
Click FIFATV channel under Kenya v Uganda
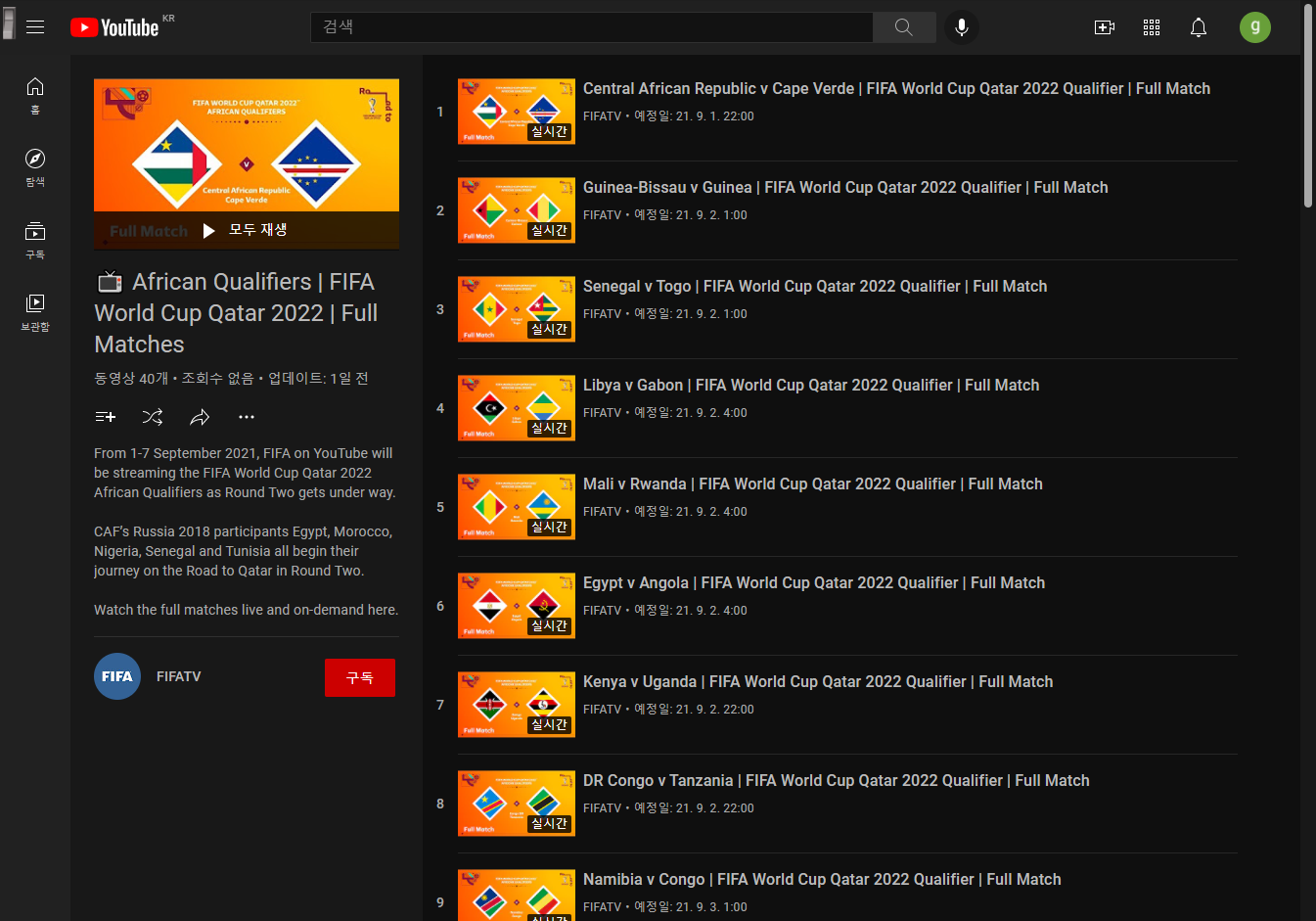[x=602, y=709]
